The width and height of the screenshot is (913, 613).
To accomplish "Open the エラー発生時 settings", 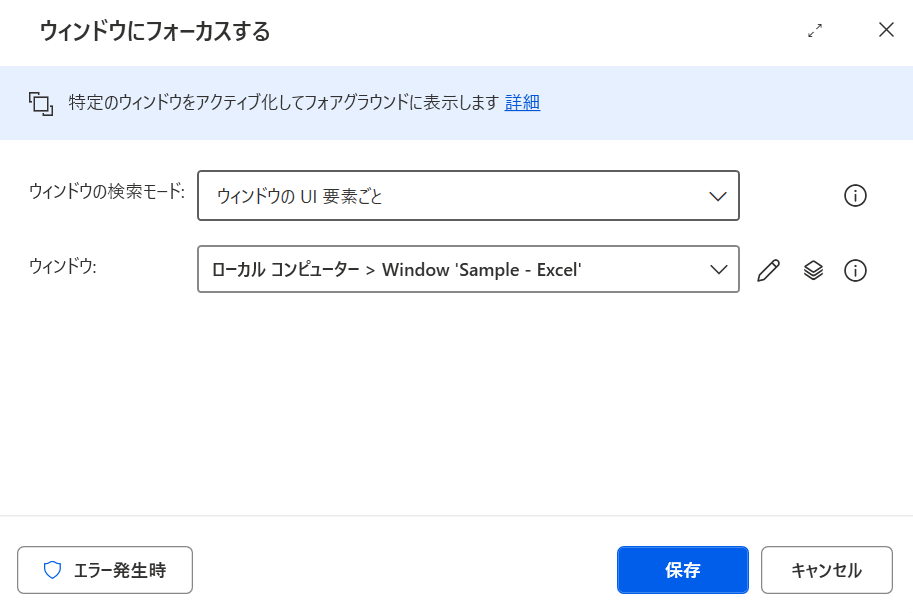I will pos(105,570).
